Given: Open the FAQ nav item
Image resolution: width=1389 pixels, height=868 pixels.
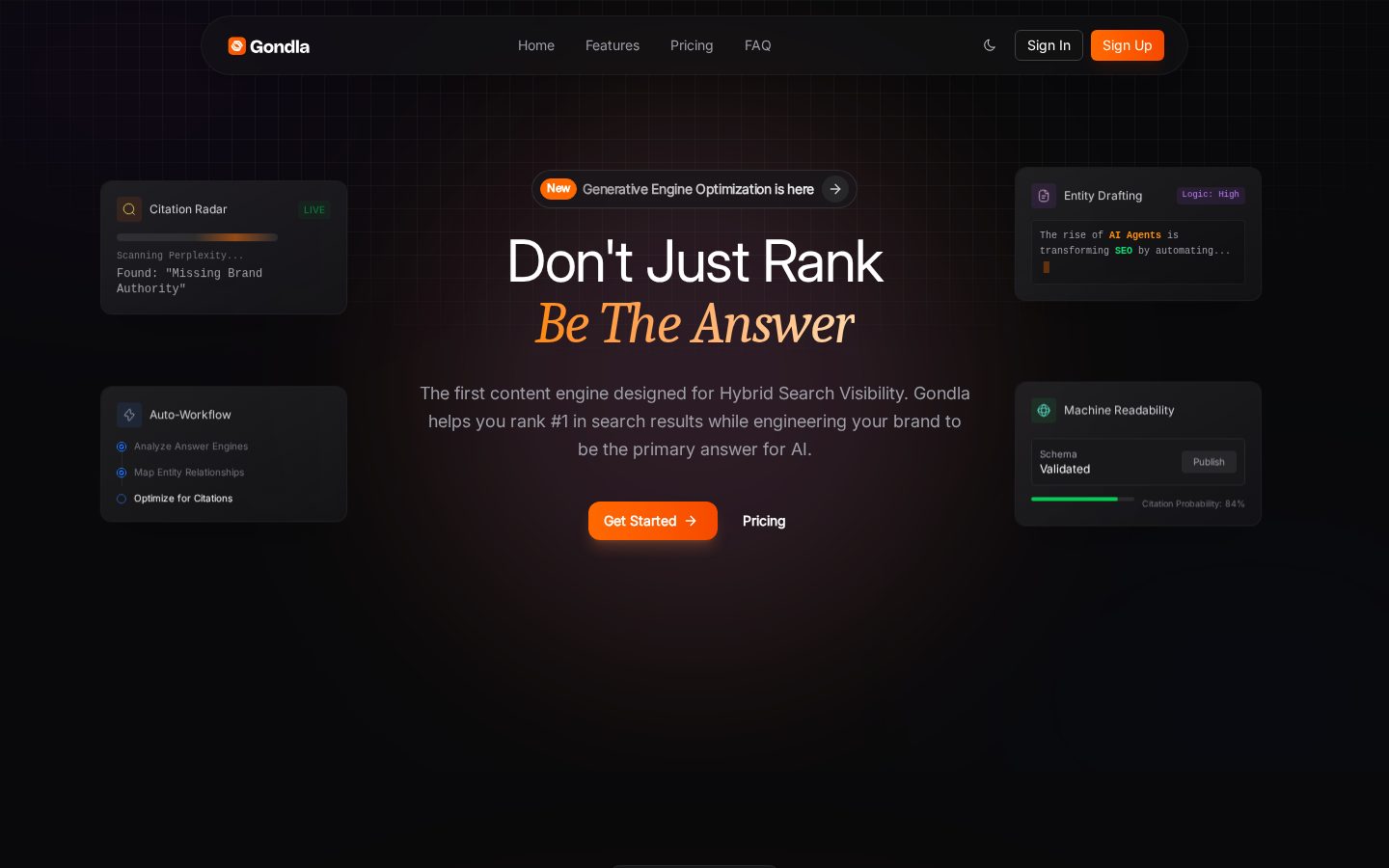Looking at the screenshot, I should pos(758,45).
